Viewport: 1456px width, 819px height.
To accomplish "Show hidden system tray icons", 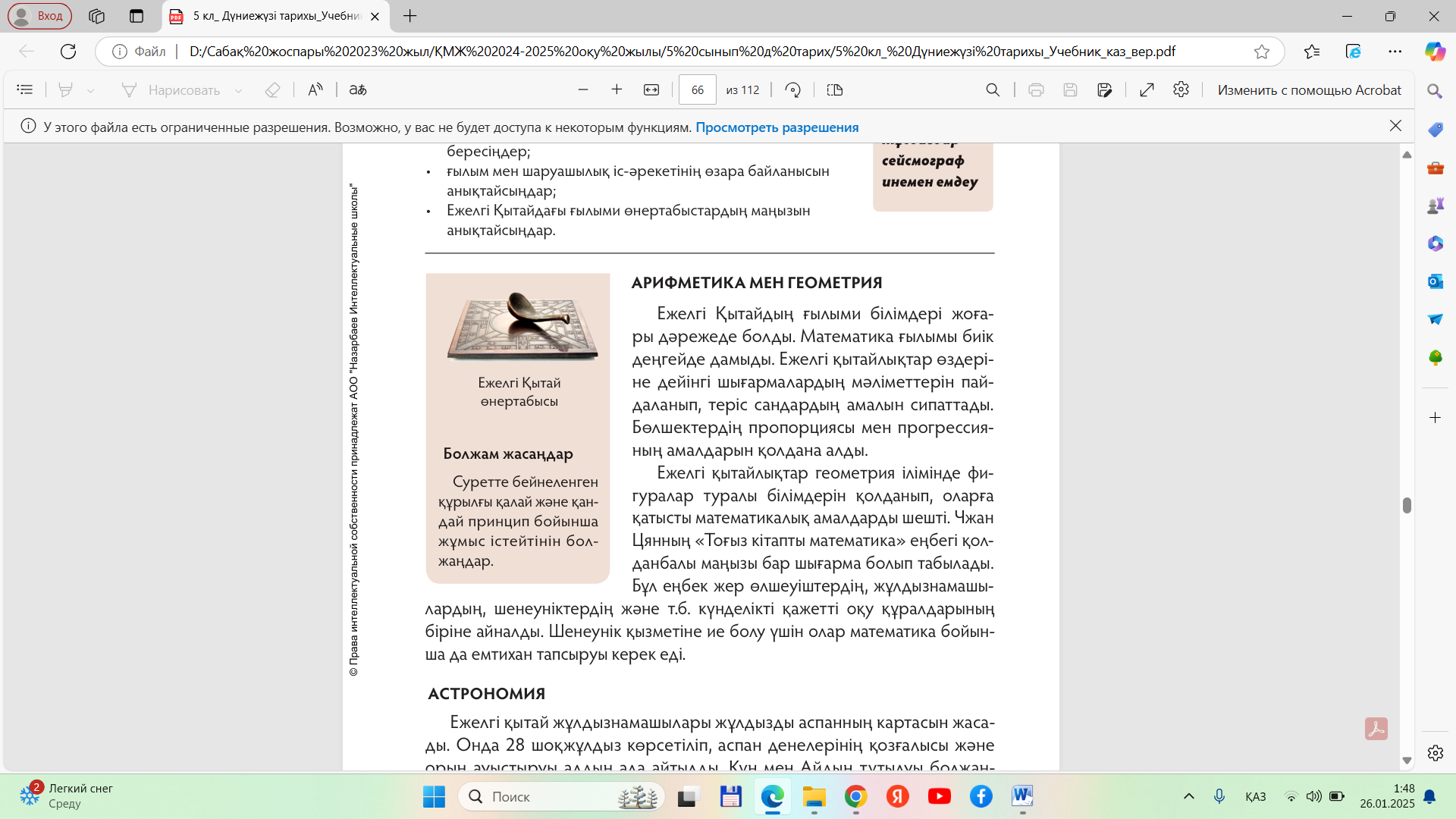I will point(1189,796).
